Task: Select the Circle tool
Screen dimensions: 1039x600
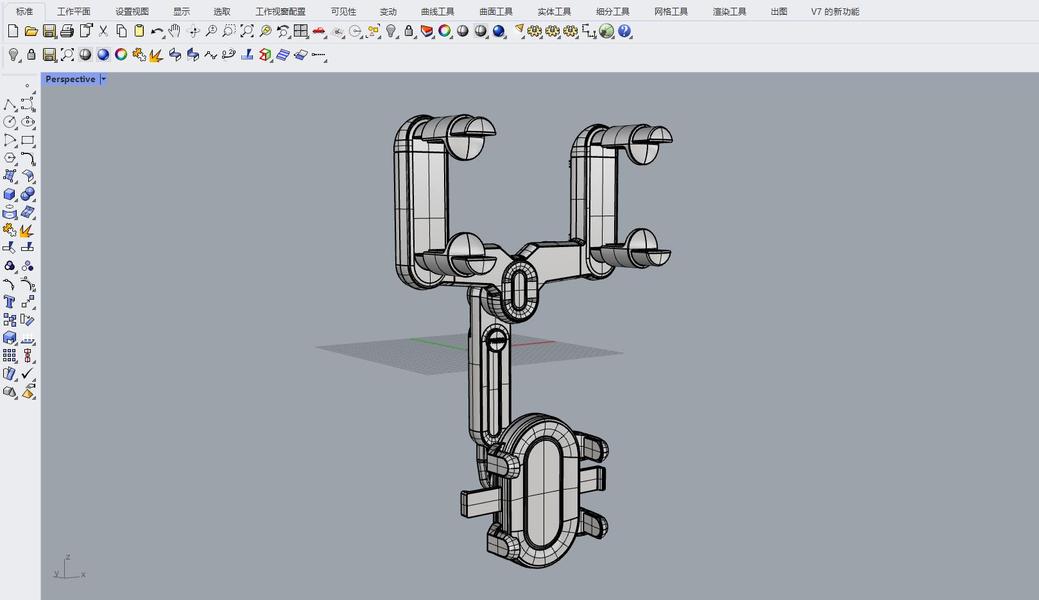Action: tap(9, 122)
